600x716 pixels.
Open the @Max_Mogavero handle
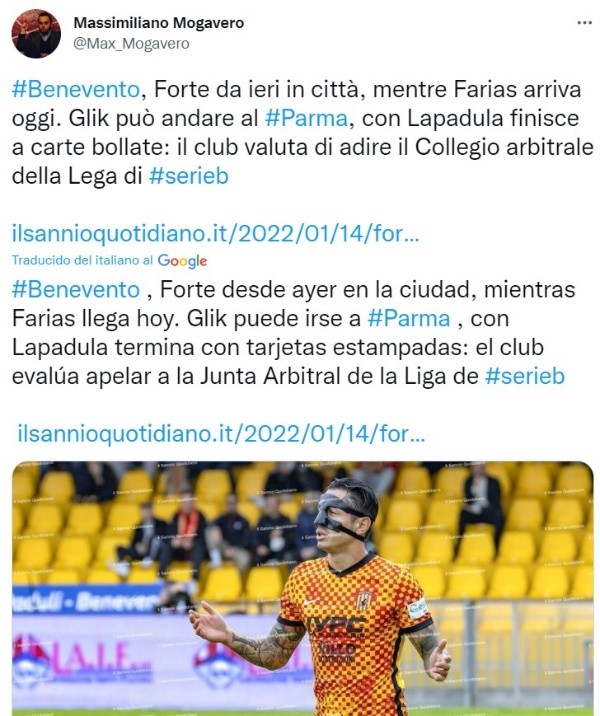131,43
